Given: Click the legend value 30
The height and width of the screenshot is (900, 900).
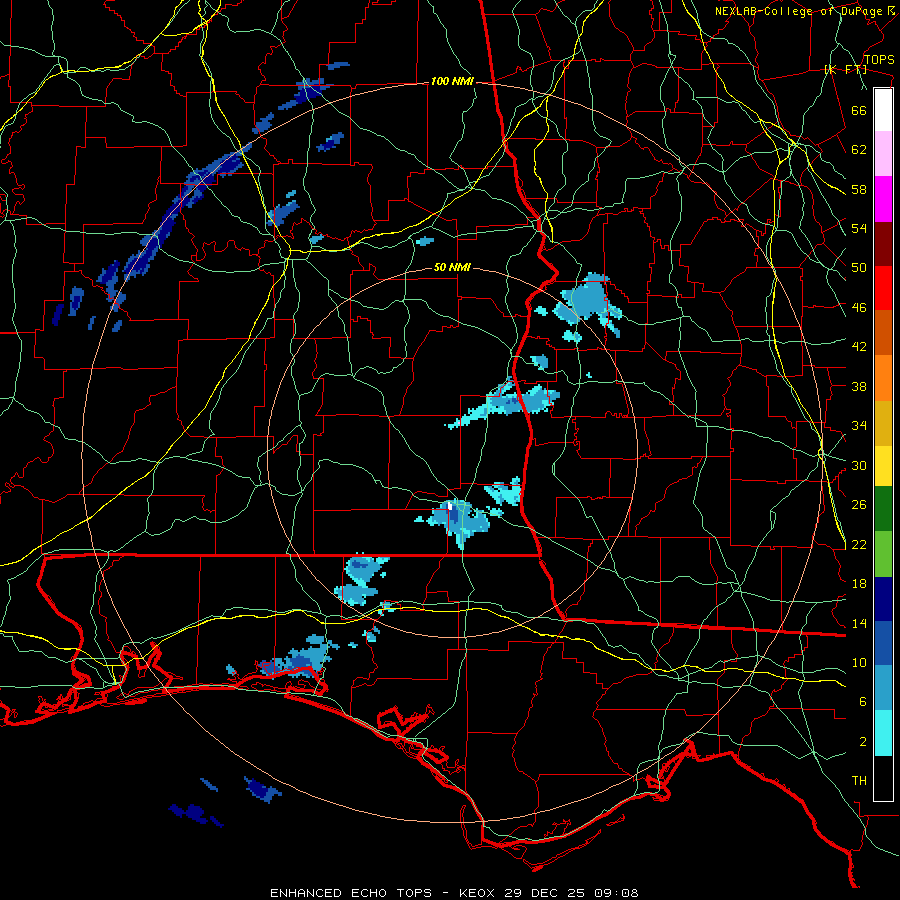Looking at the screenshot, I should point(859,465).
